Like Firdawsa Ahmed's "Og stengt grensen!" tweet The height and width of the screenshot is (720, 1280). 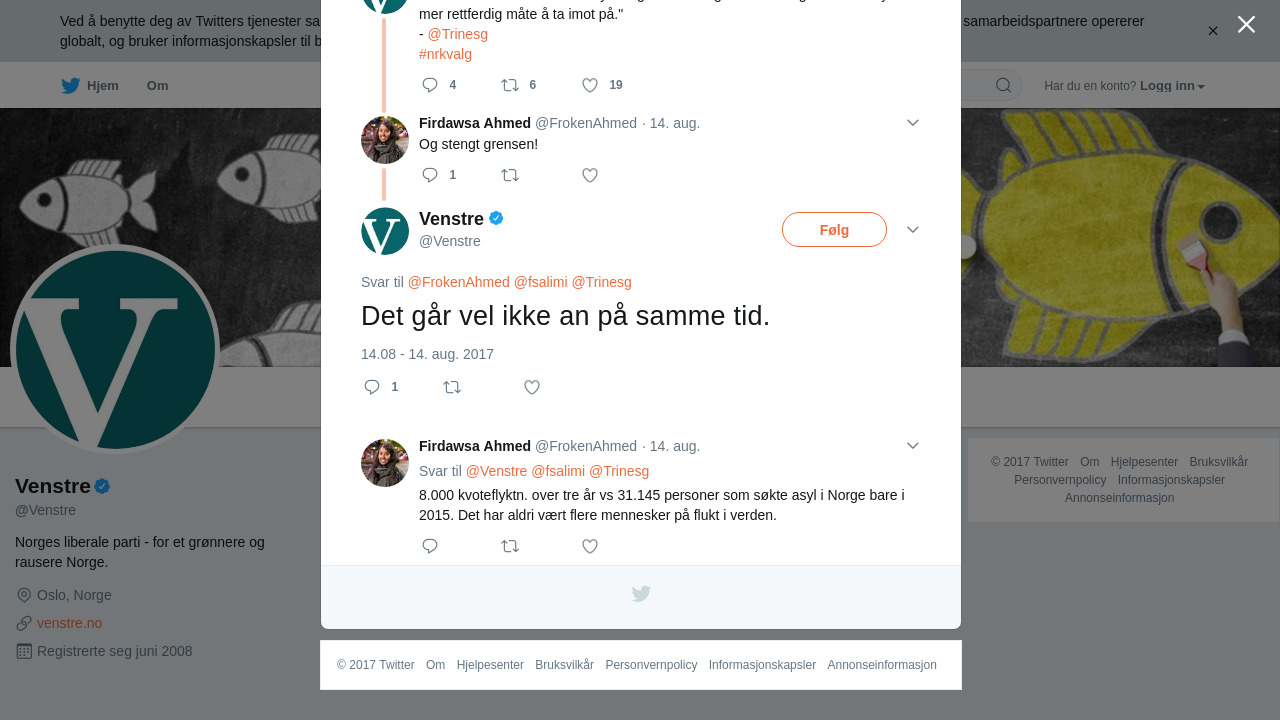pyautogui.click(x=590, y=175)
